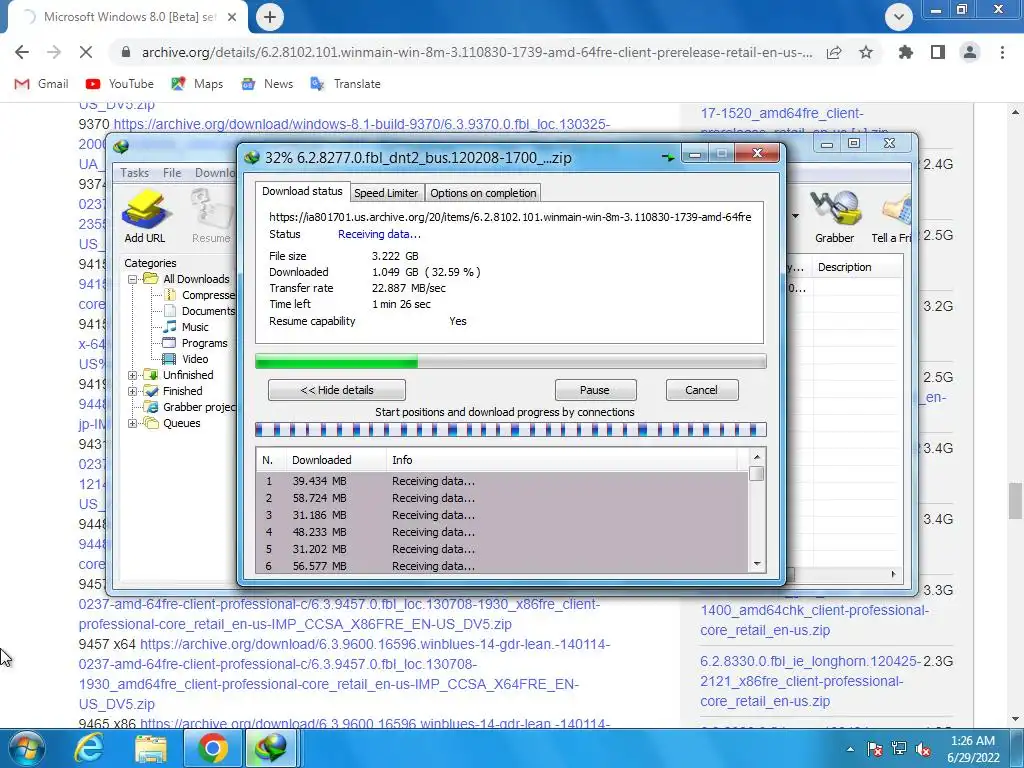
Task: Open the YouTube bookmark
Action: [x=120, y=84]
